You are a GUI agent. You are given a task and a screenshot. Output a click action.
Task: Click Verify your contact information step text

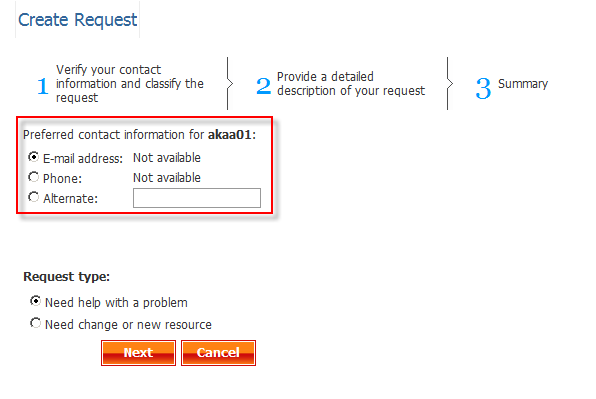[x=130, y=84]
